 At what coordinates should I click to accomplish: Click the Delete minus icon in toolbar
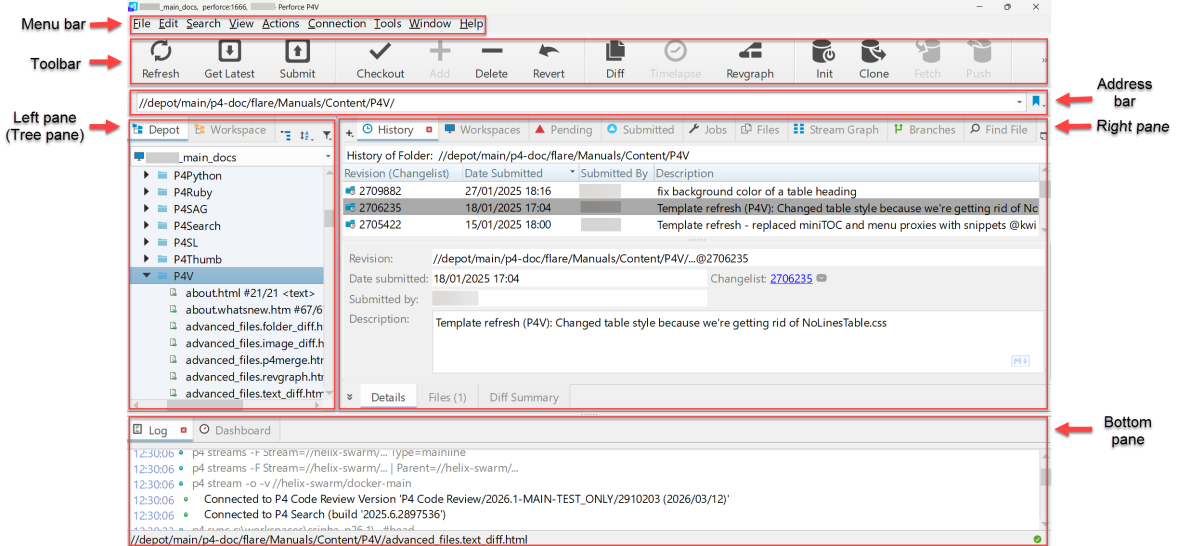(x=492, y=51)
